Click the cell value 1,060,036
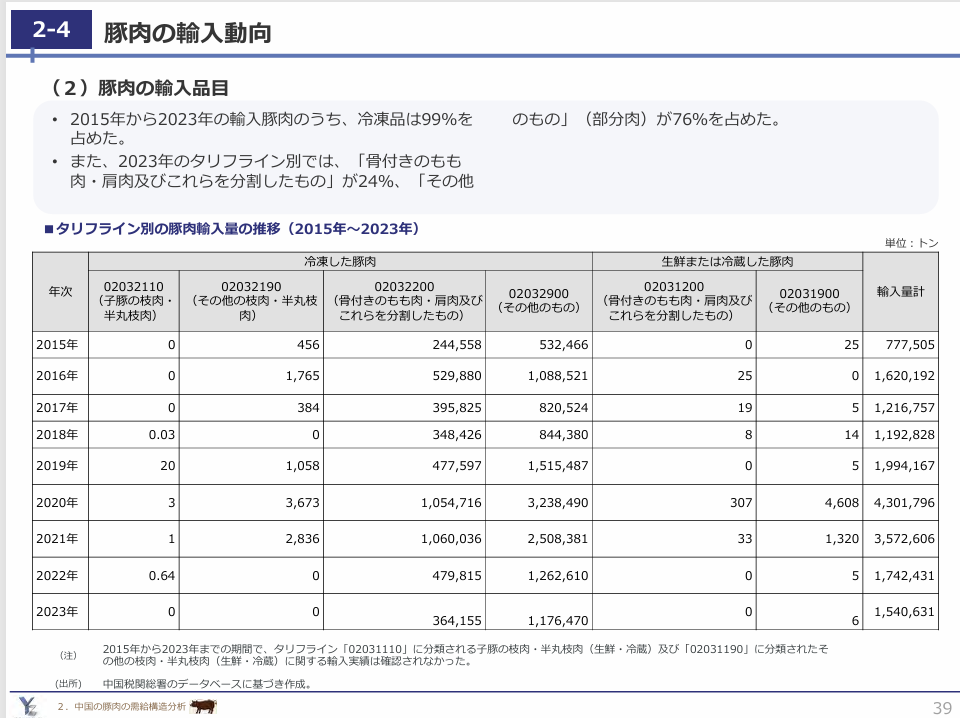 [451, 539]
